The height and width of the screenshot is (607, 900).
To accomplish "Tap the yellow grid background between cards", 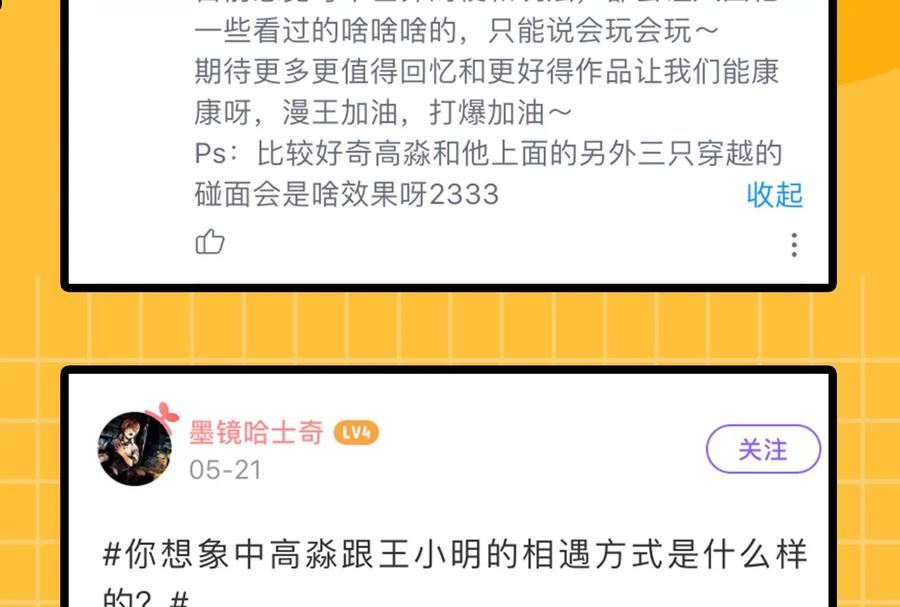I will [448, 328].
